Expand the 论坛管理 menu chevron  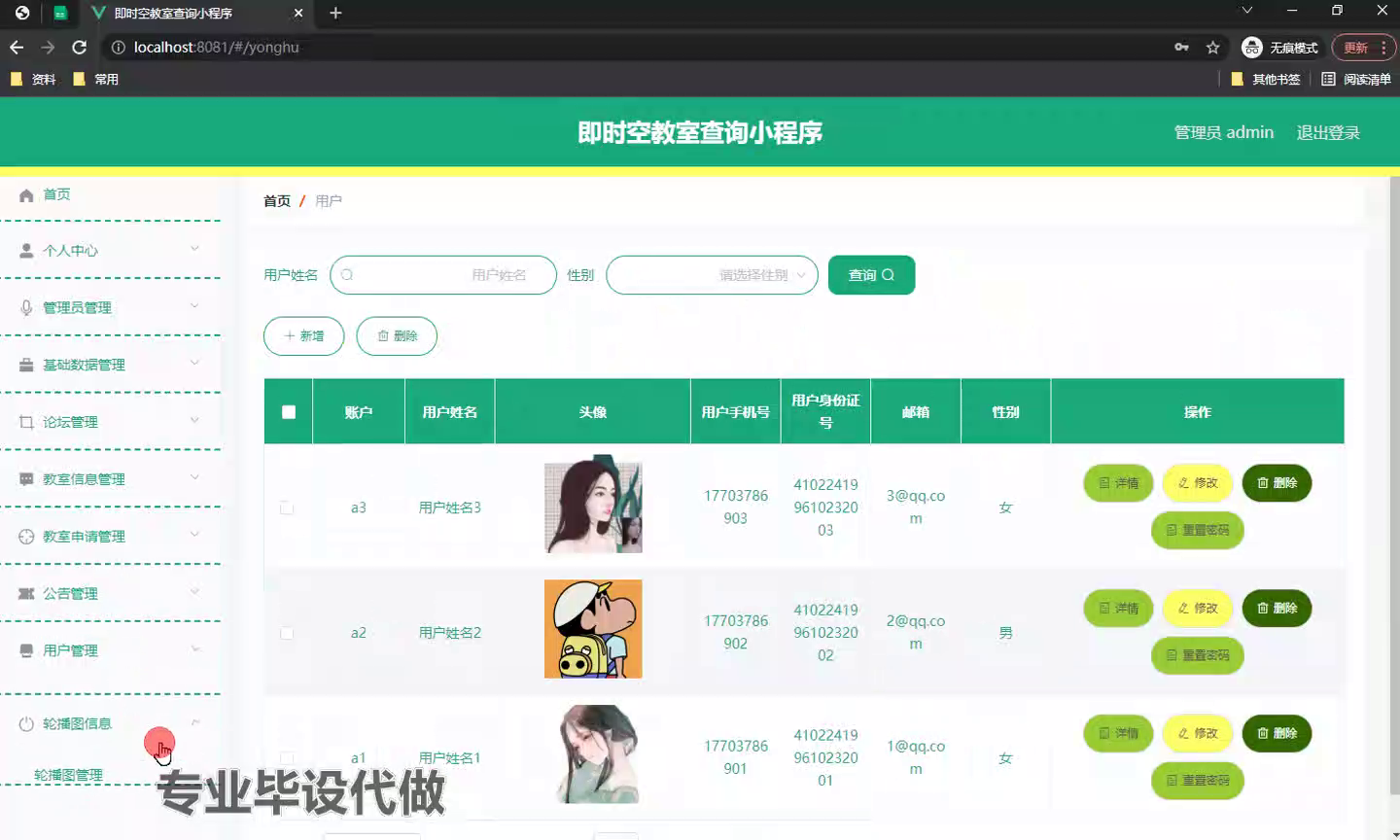click(194, 421)
